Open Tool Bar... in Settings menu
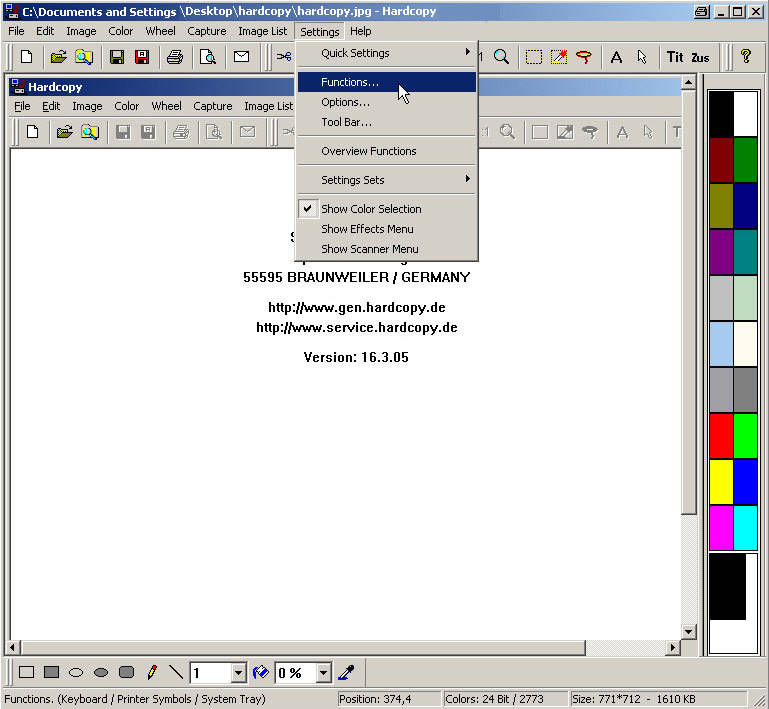The height and width of the screenshot is (709, 769). point(386,122)
